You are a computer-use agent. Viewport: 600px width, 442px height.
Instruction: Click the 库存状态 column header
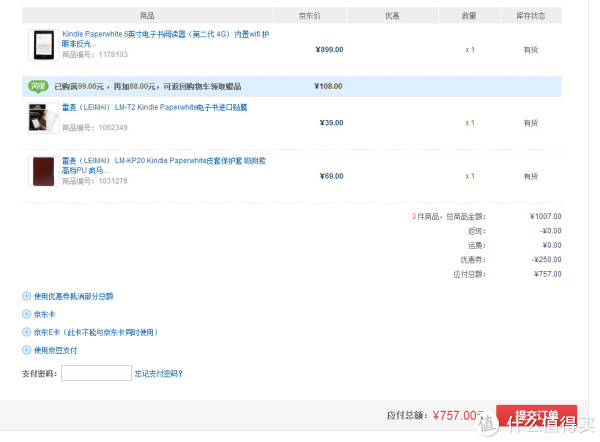(x=531, y=16)
